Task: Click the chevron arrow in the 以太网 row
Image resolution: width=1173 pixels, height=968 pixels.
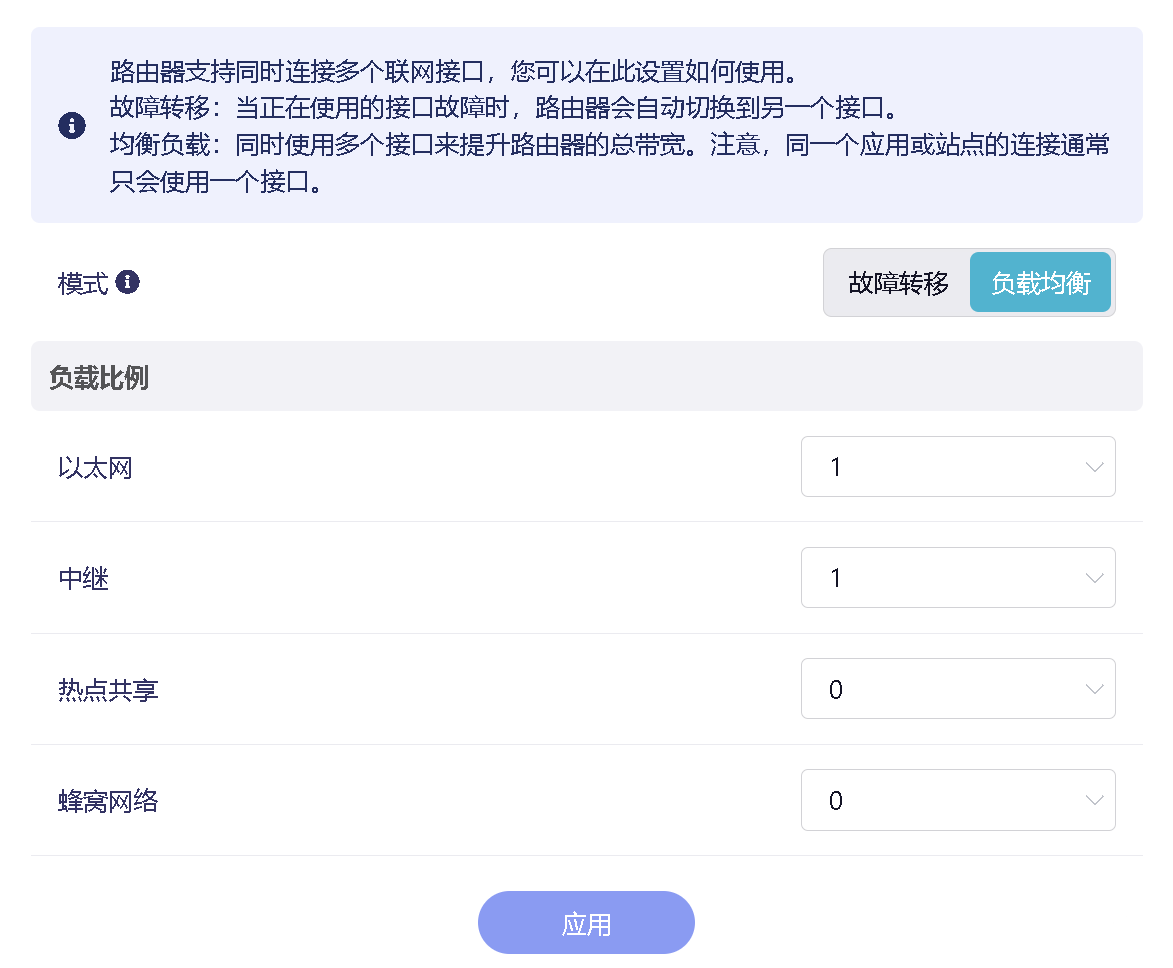Action: [x=1094, y=467]
